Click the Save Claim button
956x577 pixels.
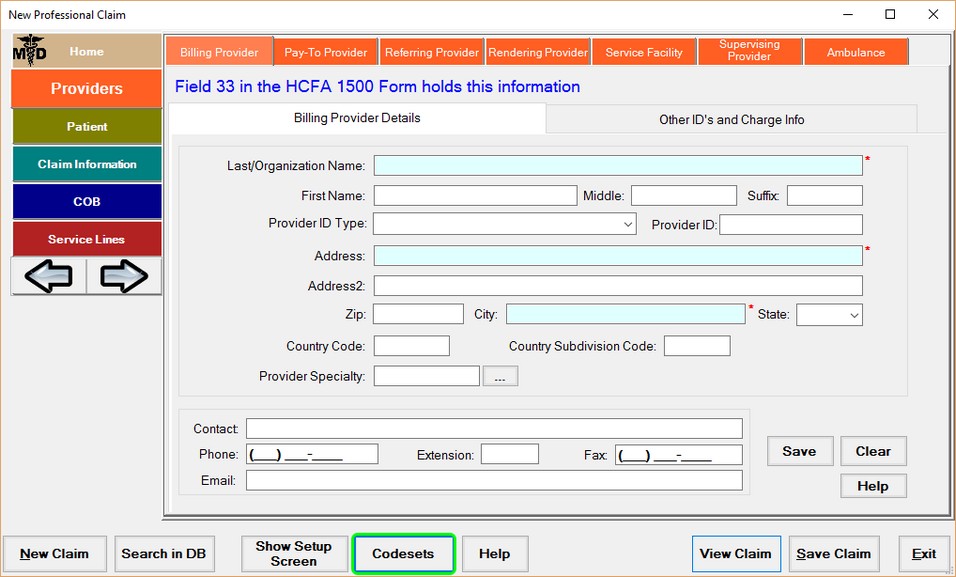coord(833,554)
